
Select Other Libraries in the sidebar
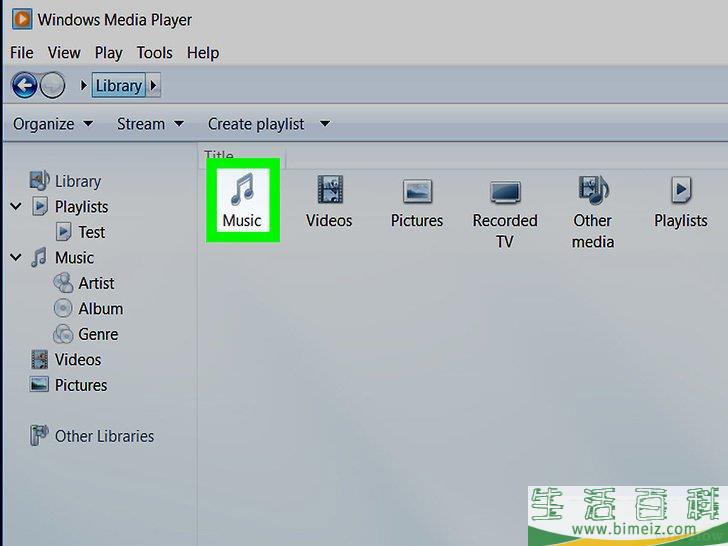click(104, 436)
